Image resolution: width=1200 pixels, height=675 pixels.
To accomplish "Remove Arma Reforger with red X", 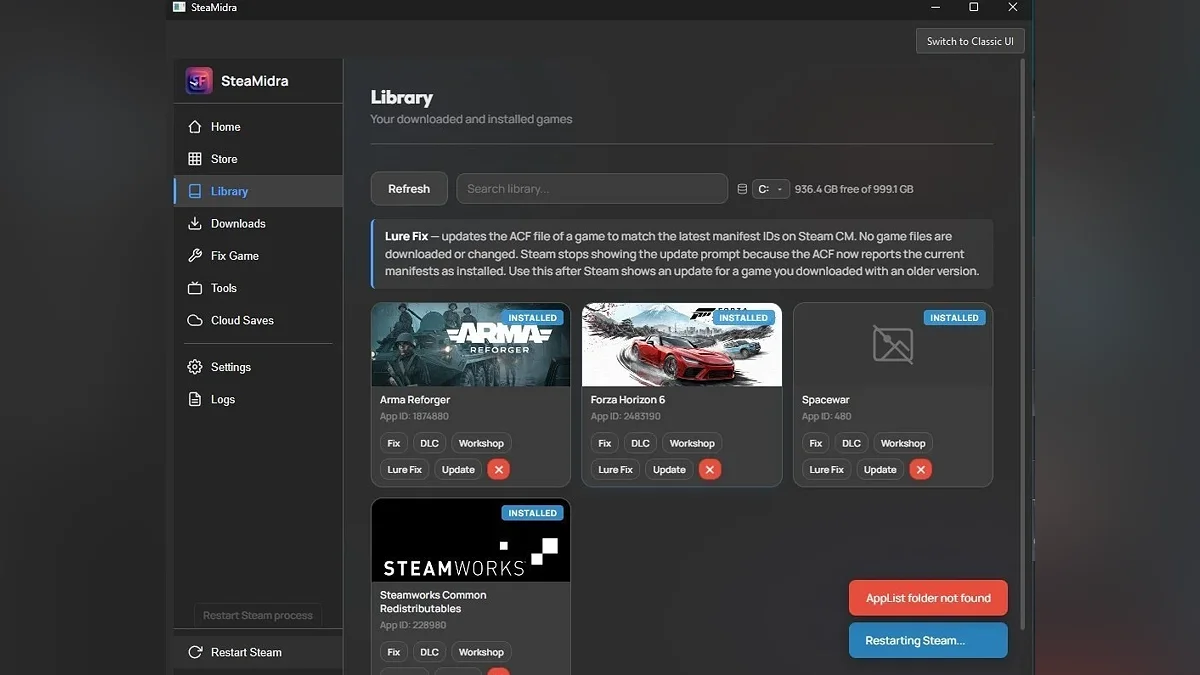I will pyautogui.click(x=498, y=469).
